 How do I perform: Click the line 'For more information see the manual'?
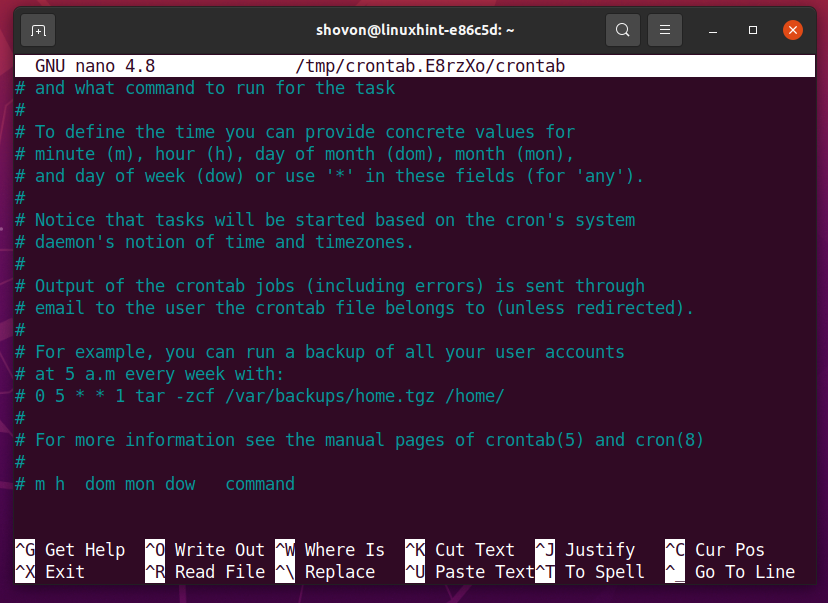pyautogui.click(x=360, y=440)
